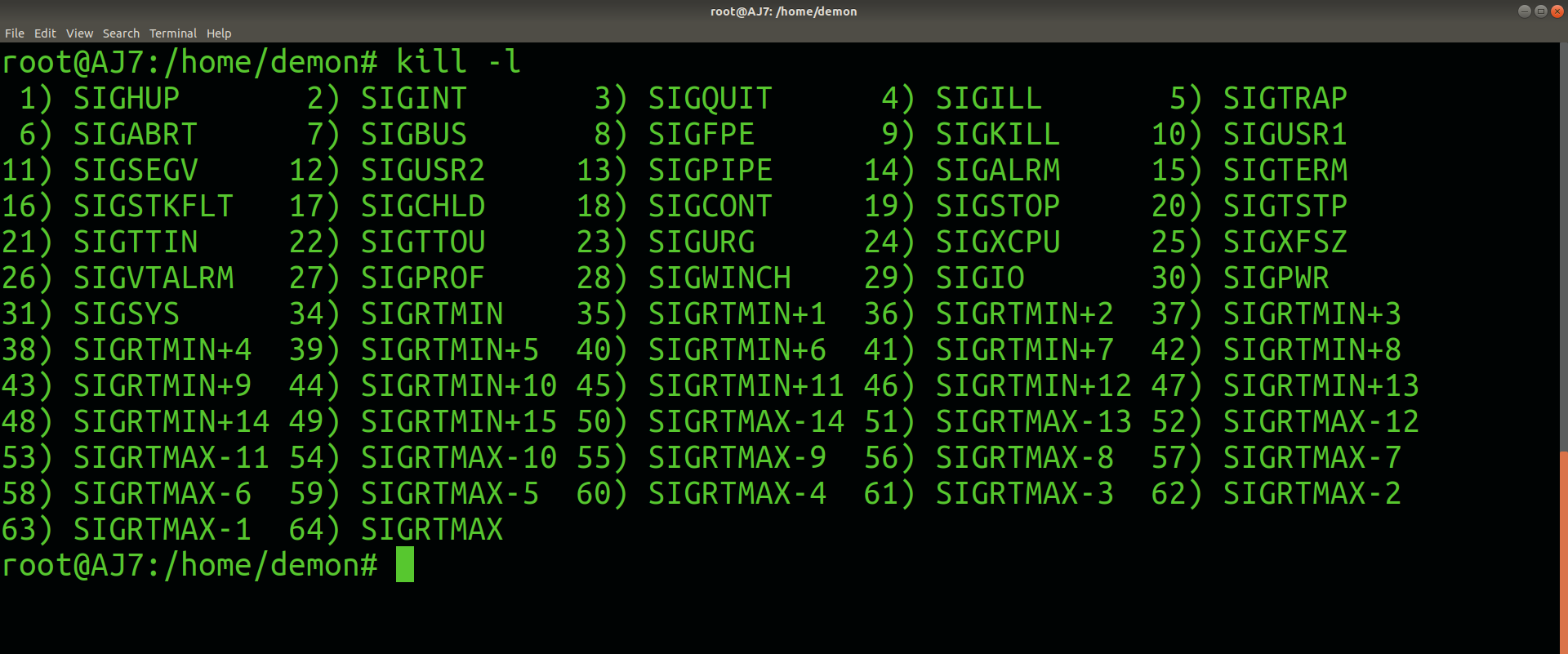Click the SIGSYS signal entry
Viewport: 1568px width, 654px height.
(127, 314)
